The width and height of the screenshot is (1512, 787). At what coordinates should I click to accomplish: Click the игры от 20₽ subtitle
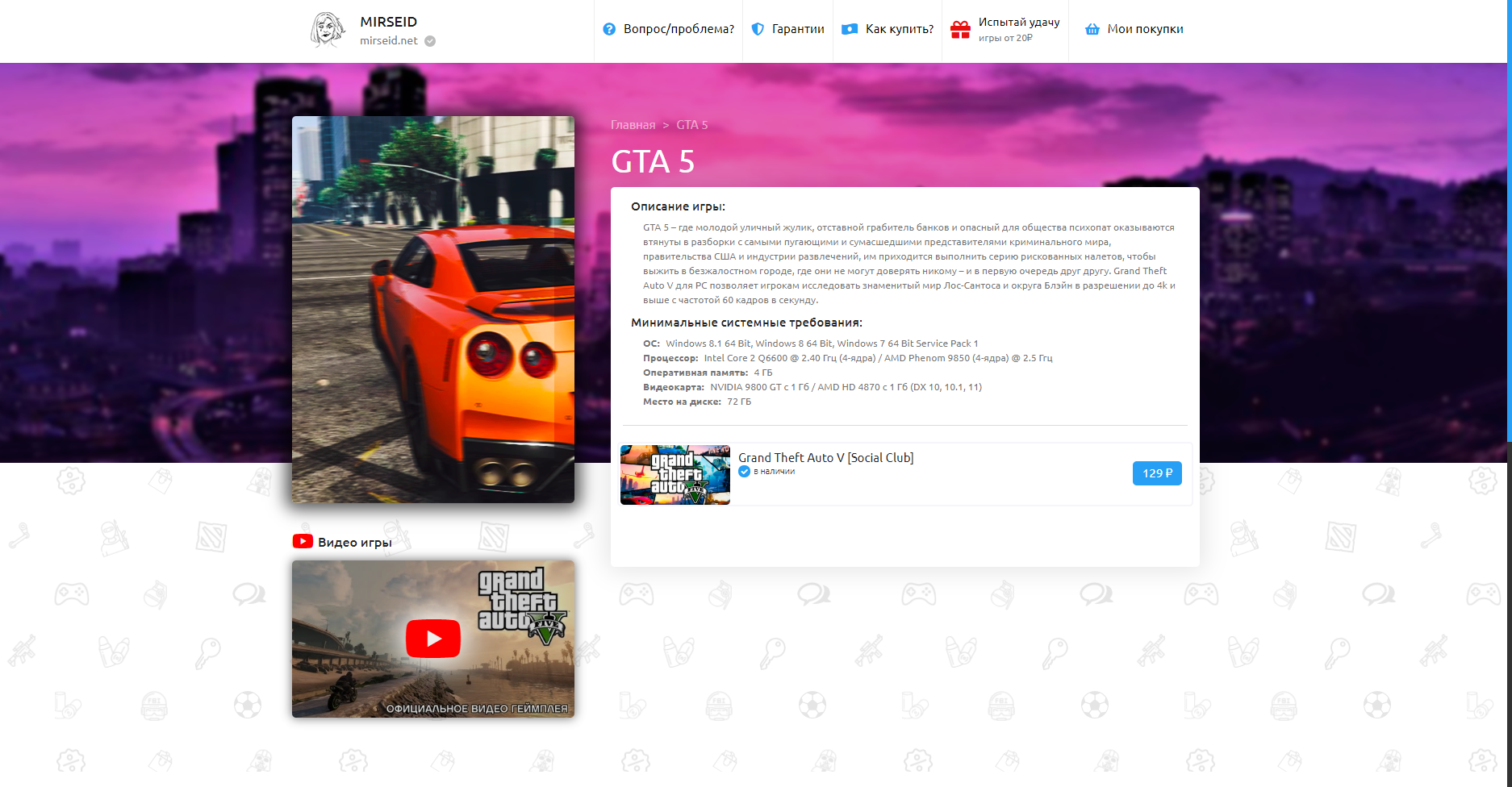point(1005,38)
